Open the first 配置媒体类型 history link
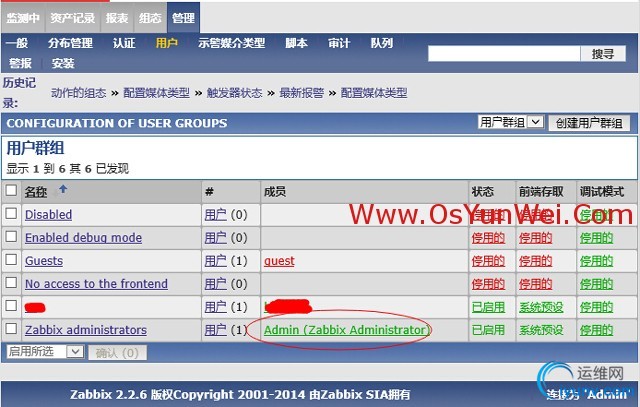The image size is (640, 407). [x=156, y=93]
